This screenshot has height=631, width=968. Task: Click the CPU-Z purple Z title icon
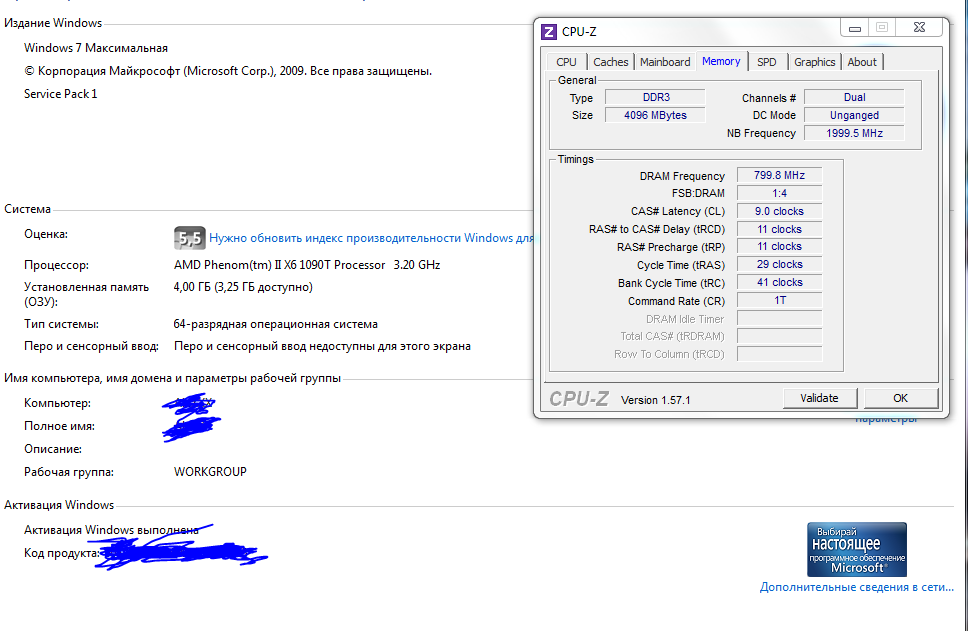coord(548,31)
